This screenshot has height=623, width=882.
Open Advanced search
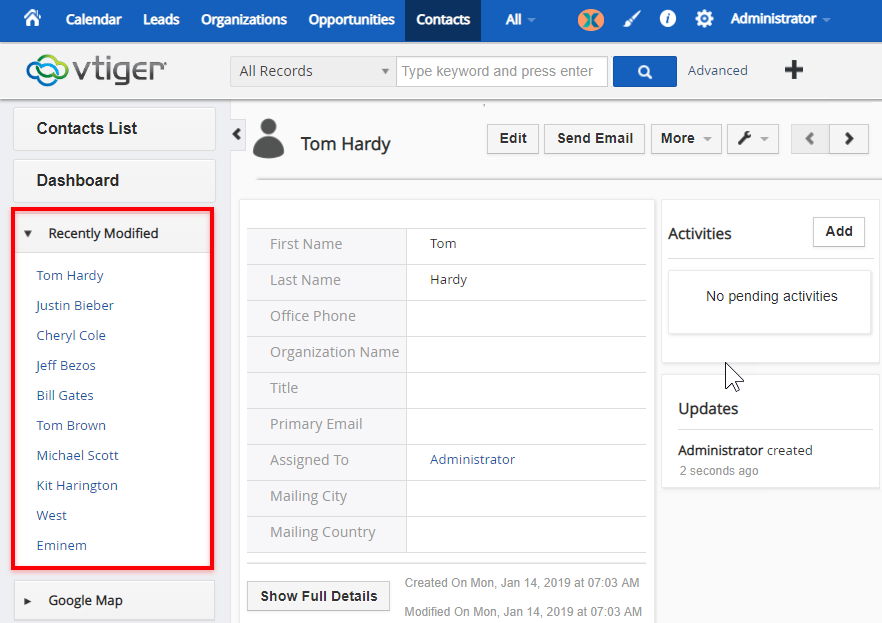717,71
